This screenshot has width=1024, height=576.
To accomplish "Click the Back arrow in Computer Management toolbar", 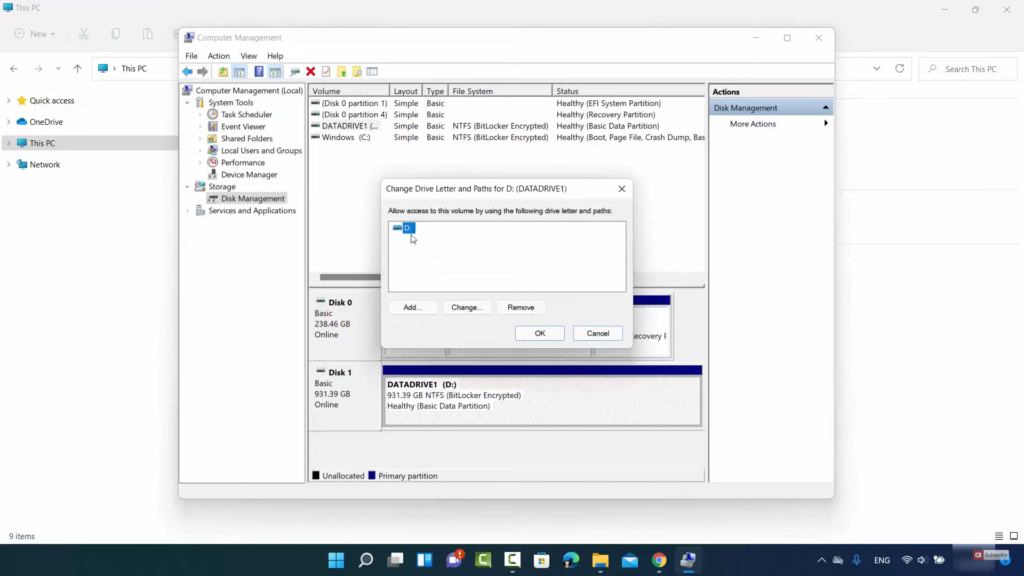I will pyautogui.click(x=188, y=72).
